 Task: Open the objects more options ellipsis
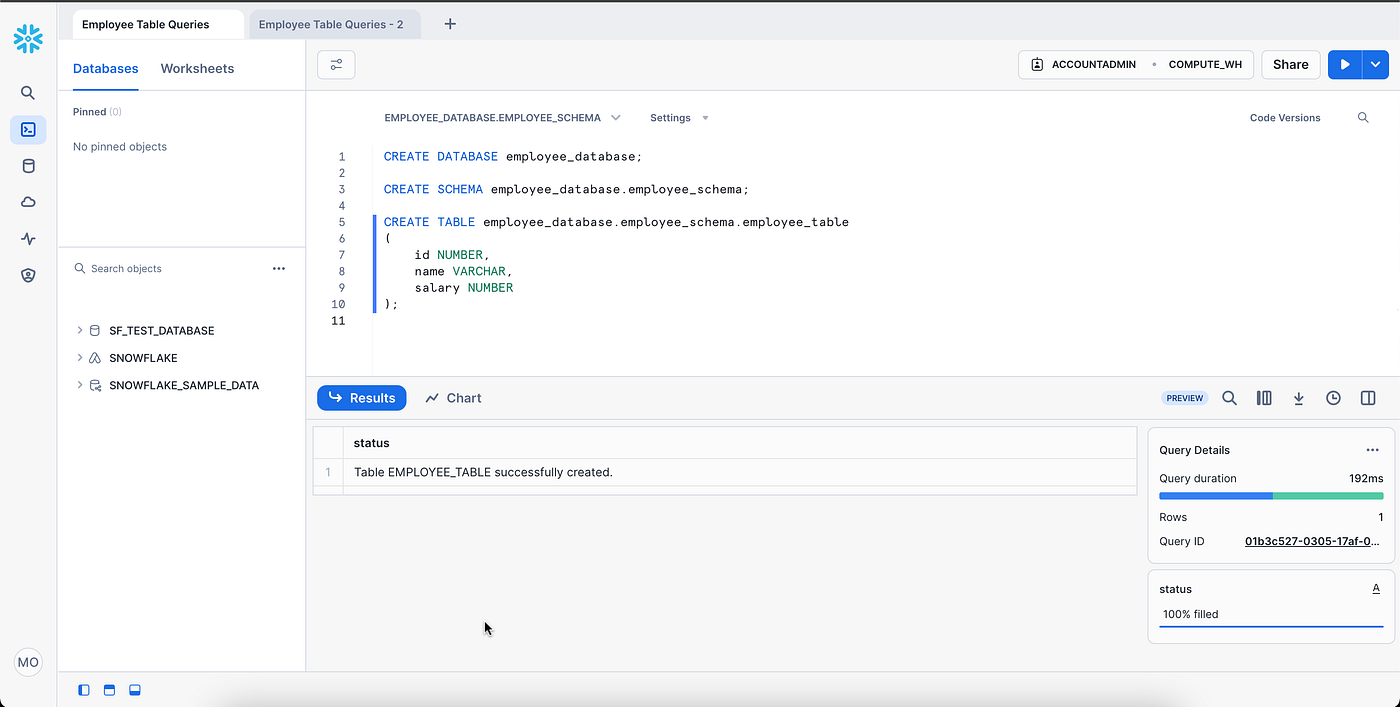[279, 268]
